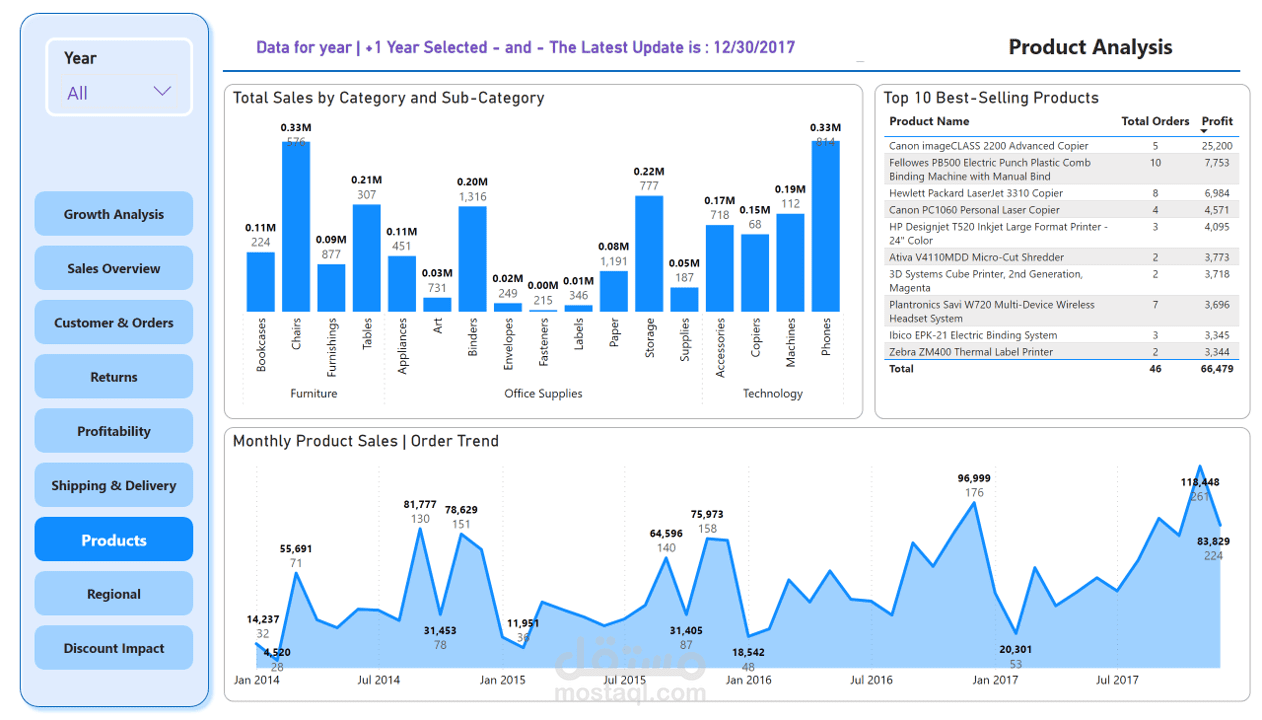
Task: Click the Product Analysis page heading
Action: 1090,47
